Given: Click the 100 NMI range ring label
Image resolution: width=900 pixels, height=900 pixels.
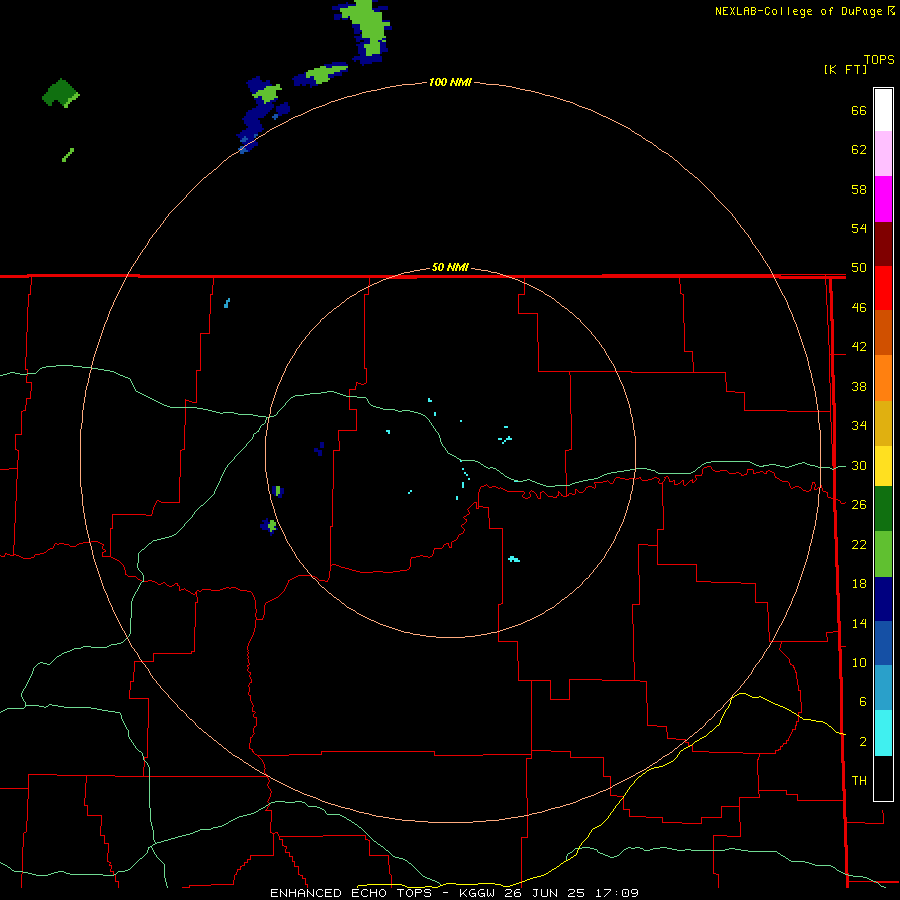Looking at the screenshot, I should tap(450, 82).
